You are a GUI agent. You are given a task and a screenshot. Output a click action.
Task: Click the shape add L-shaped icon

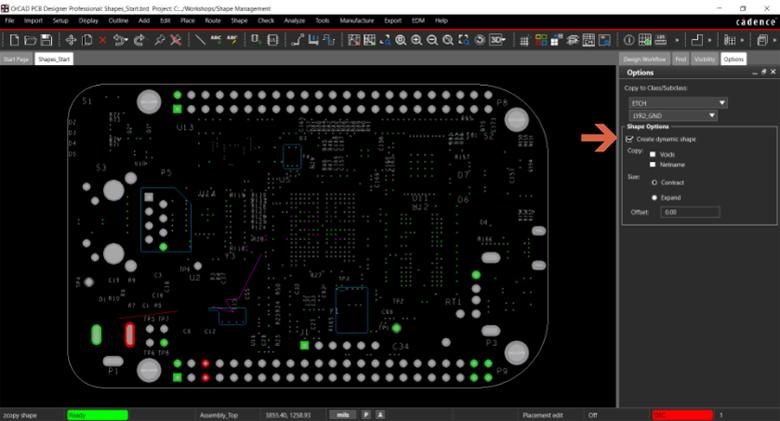point(697,40)
